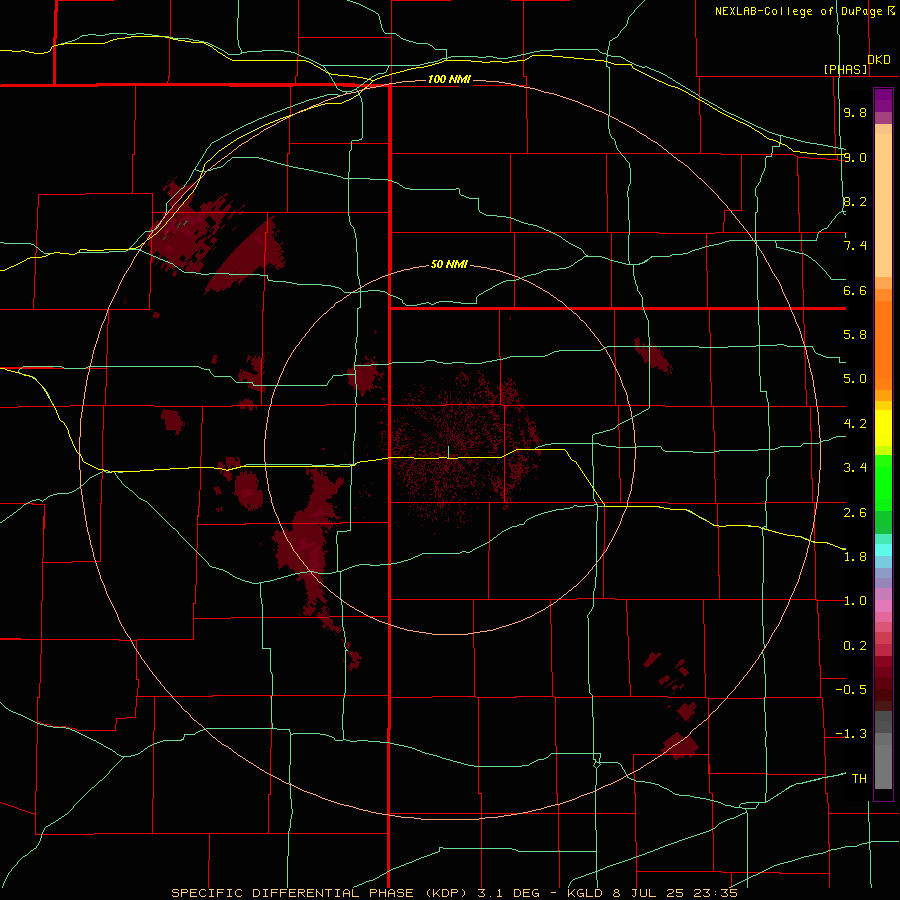The width and height of the screenshot is (900, 900).
Task: Click the 5.0 scale value
Action: pos(855,379)
